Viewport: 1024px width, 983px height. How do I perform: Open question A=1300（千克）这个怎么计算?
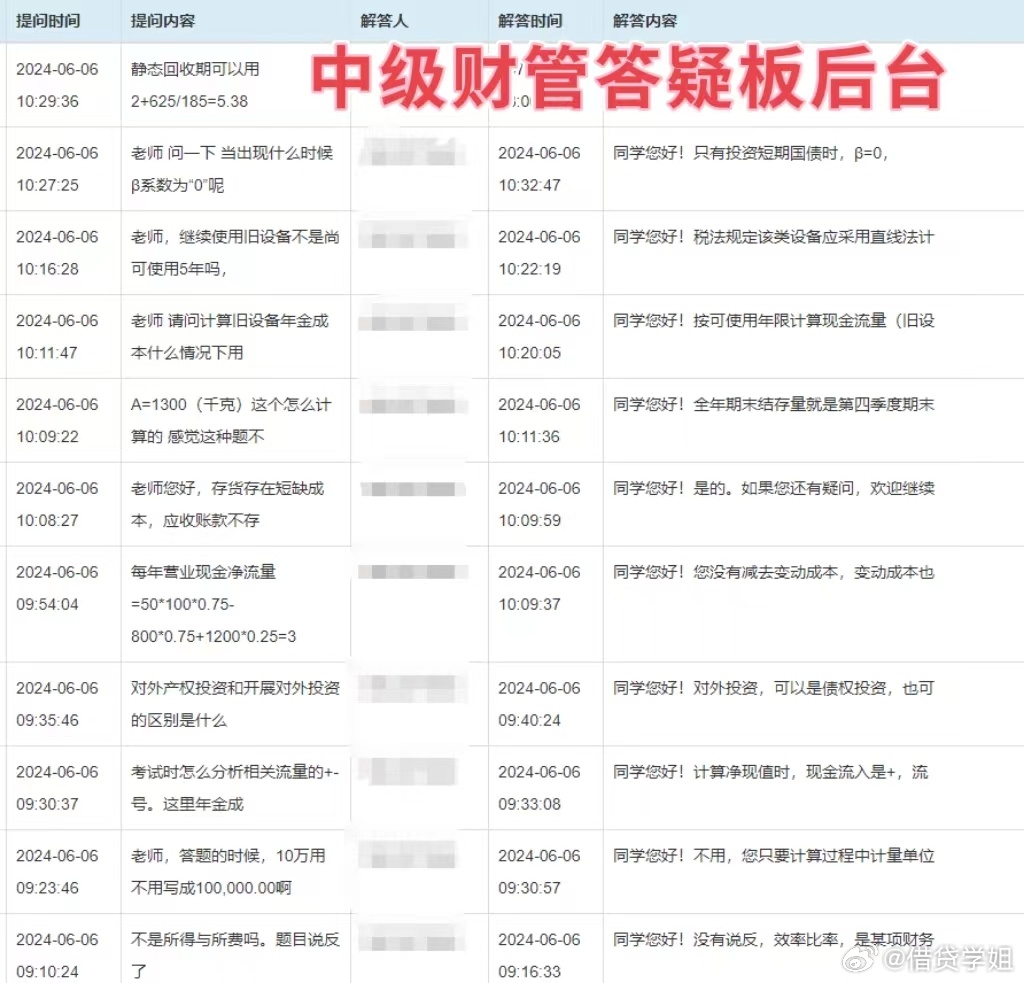click(x=231, y=420)
